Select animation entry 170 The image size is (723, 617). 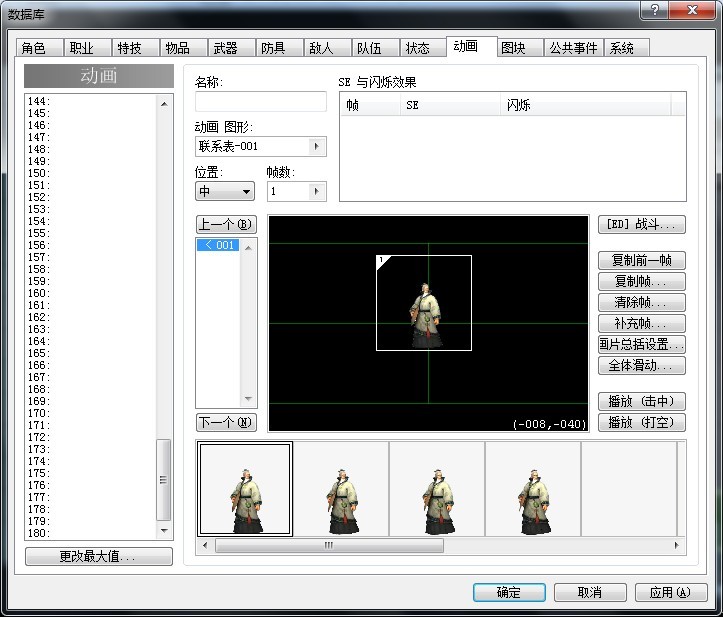(x=91, y=413)
